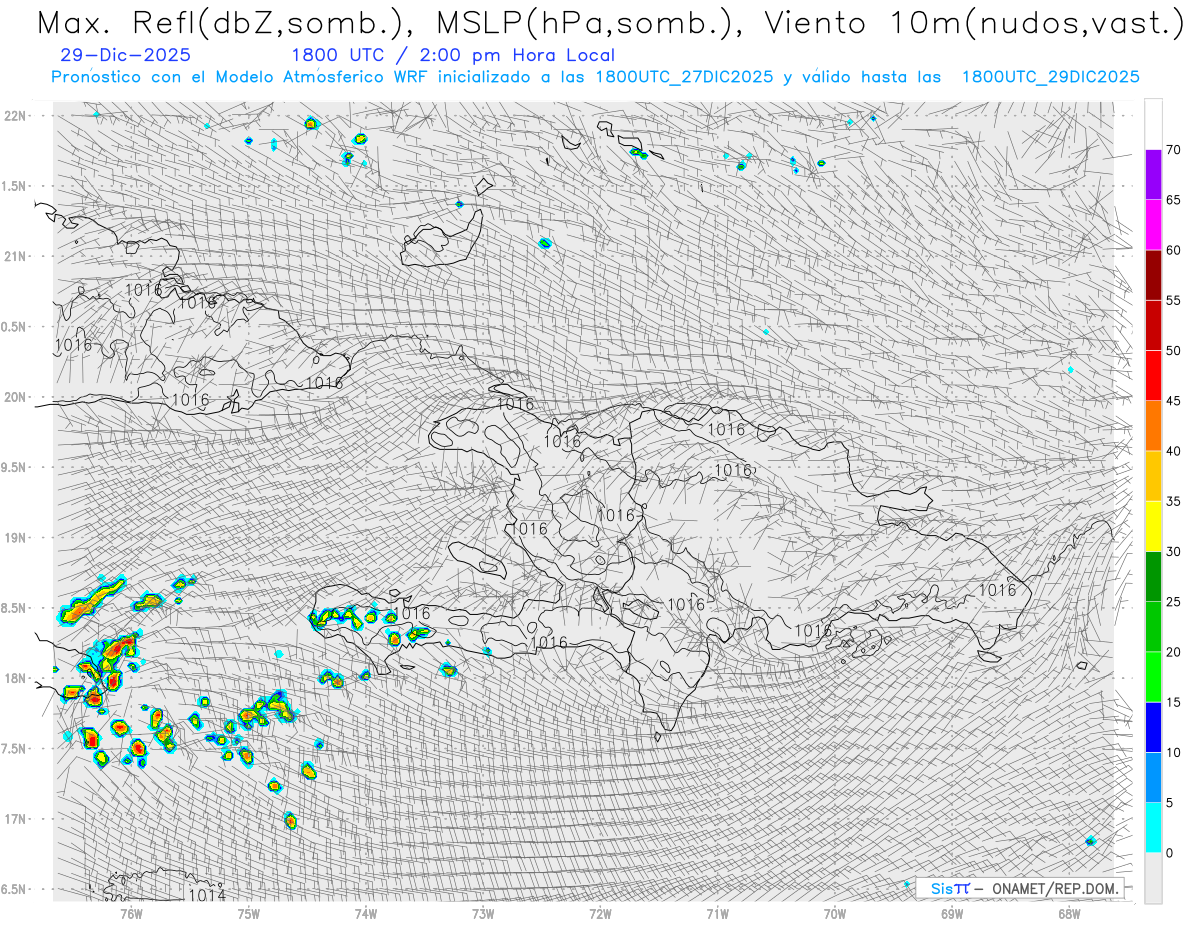
Task: Click the light blue 5–10 dBZ band
Action: pyautogui.click(x=1153, y=777)
